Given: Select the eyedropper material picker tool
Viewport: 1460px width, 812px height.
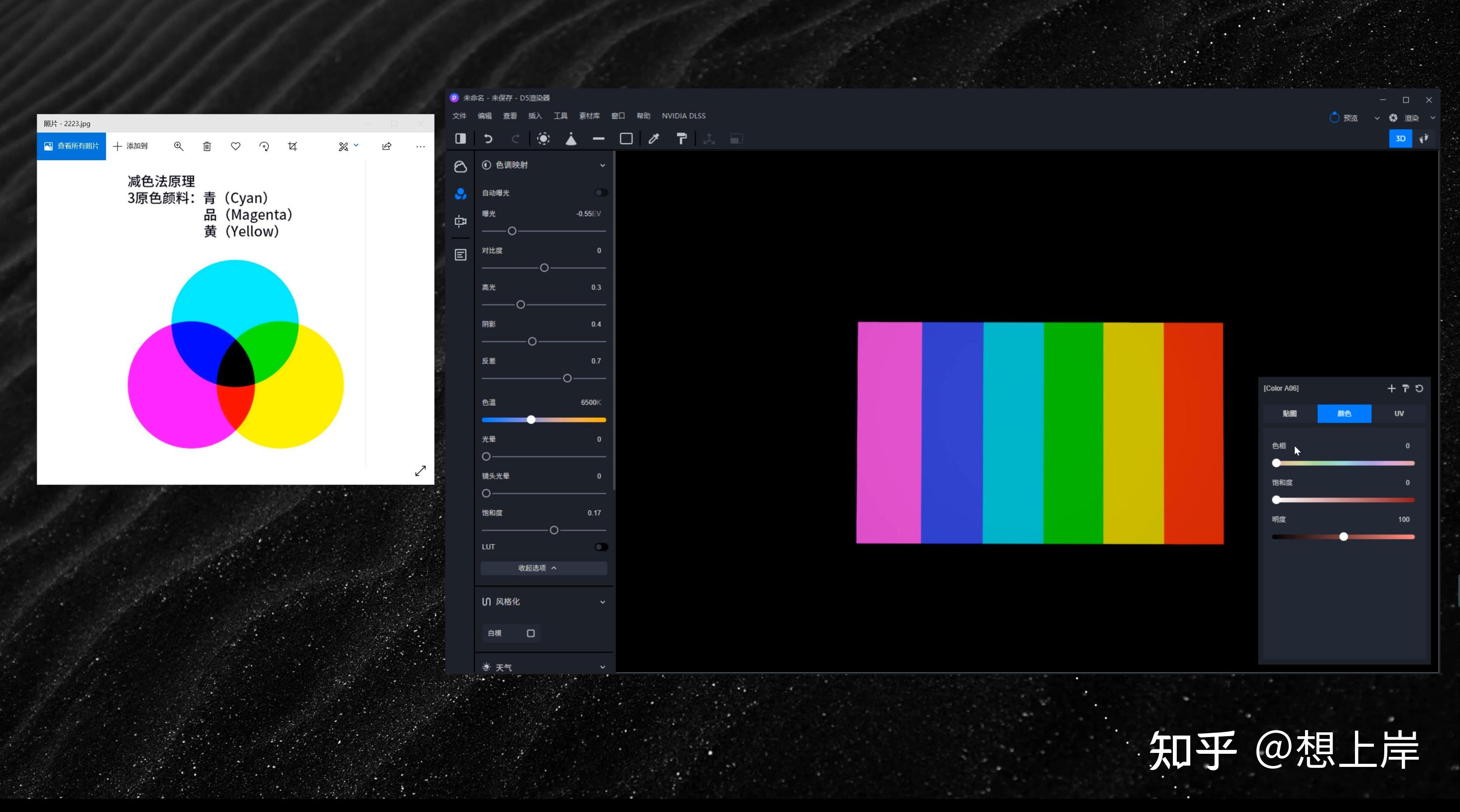Looking at the screenshot, I should 654,139.
